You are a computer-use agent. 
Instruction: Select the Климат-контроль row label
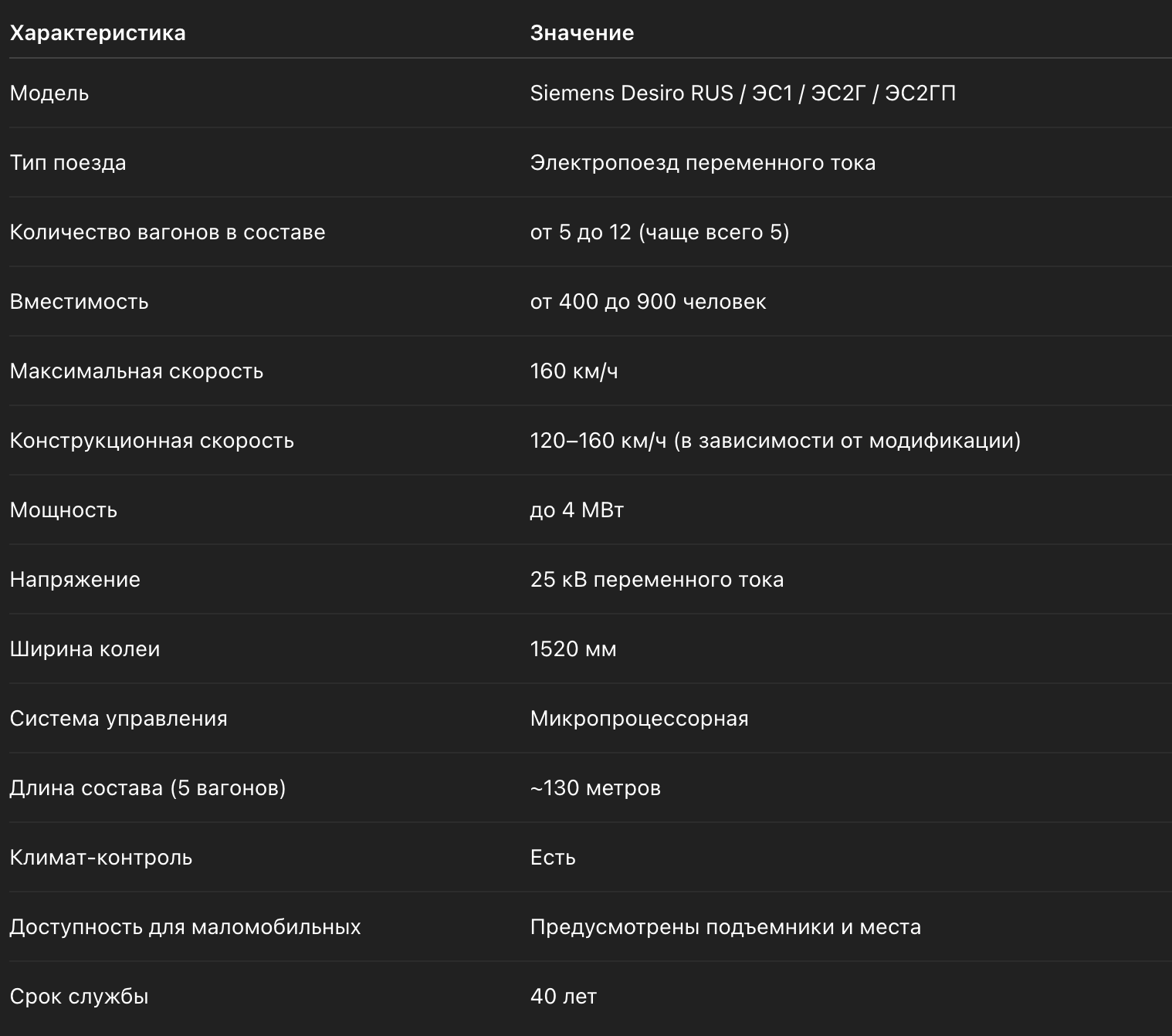coord(101,858)
